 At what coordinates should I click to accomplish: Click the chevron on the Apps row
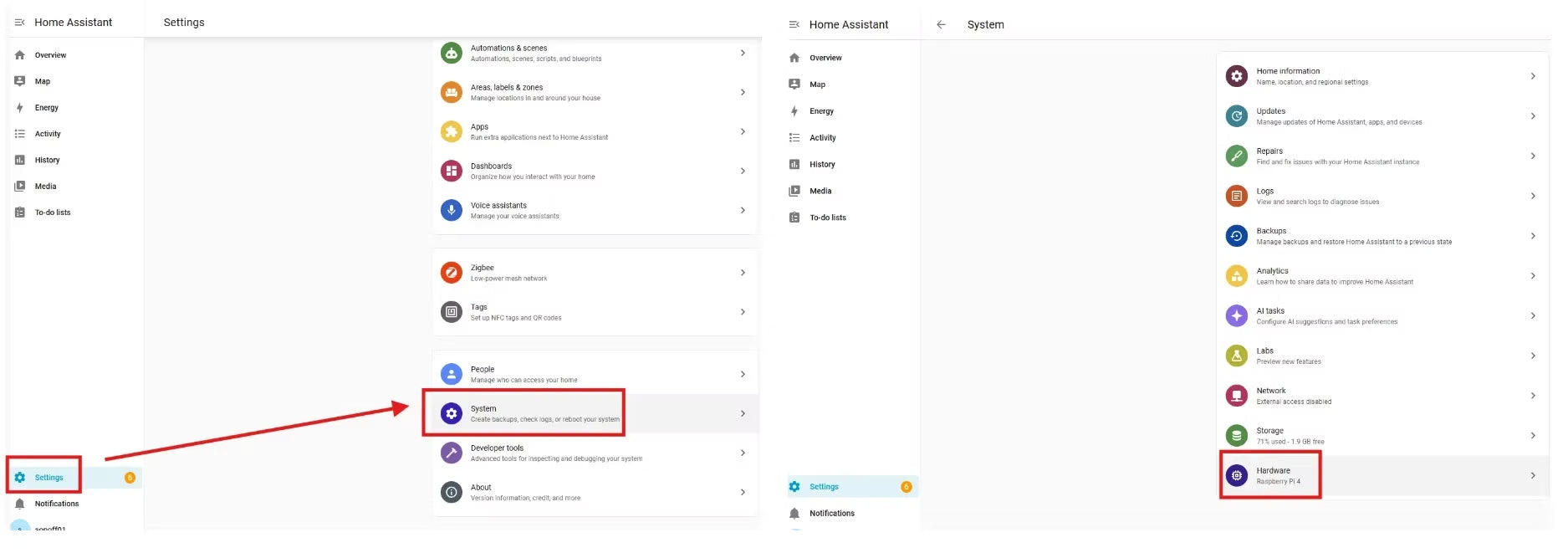coord(743,131)
